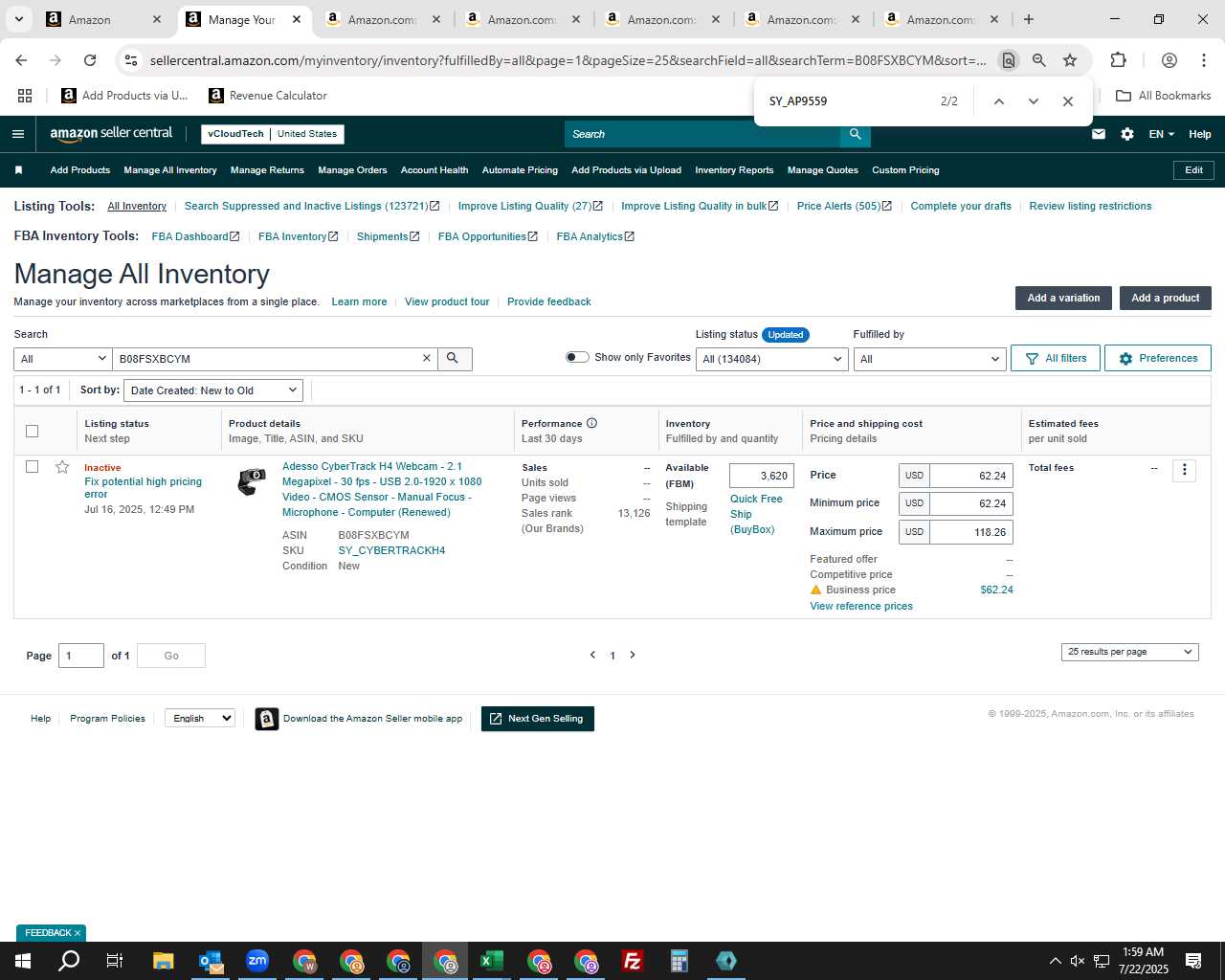
Task: Open the English language dropdown in footer
Action: 200,718
